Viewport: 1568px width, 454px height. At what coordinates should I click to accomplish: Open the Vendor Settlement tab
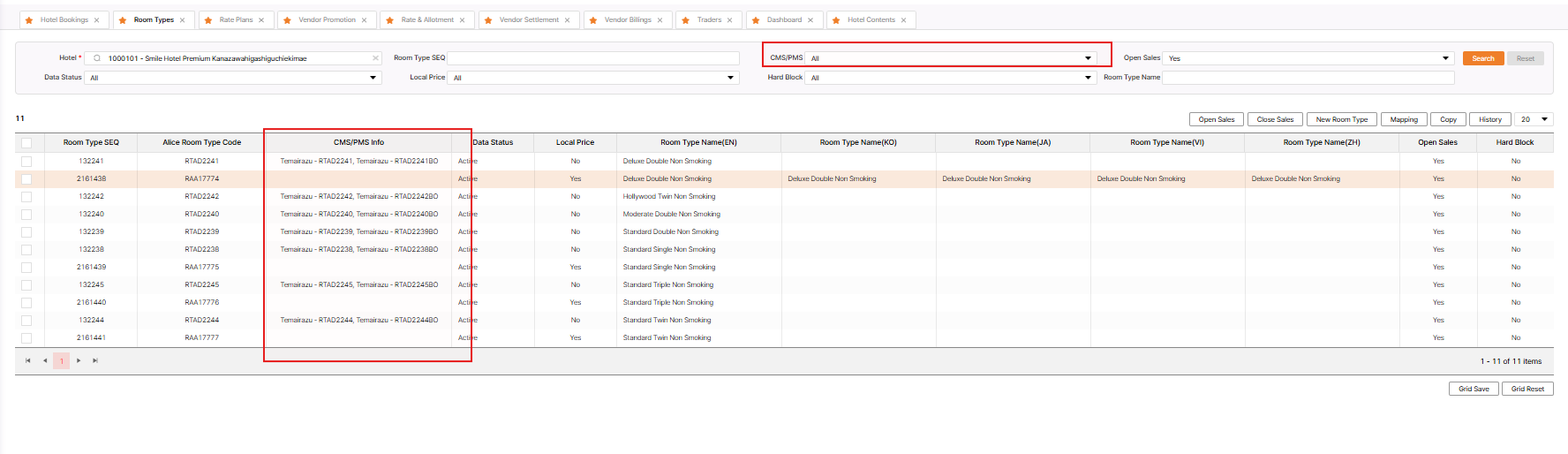529,20
